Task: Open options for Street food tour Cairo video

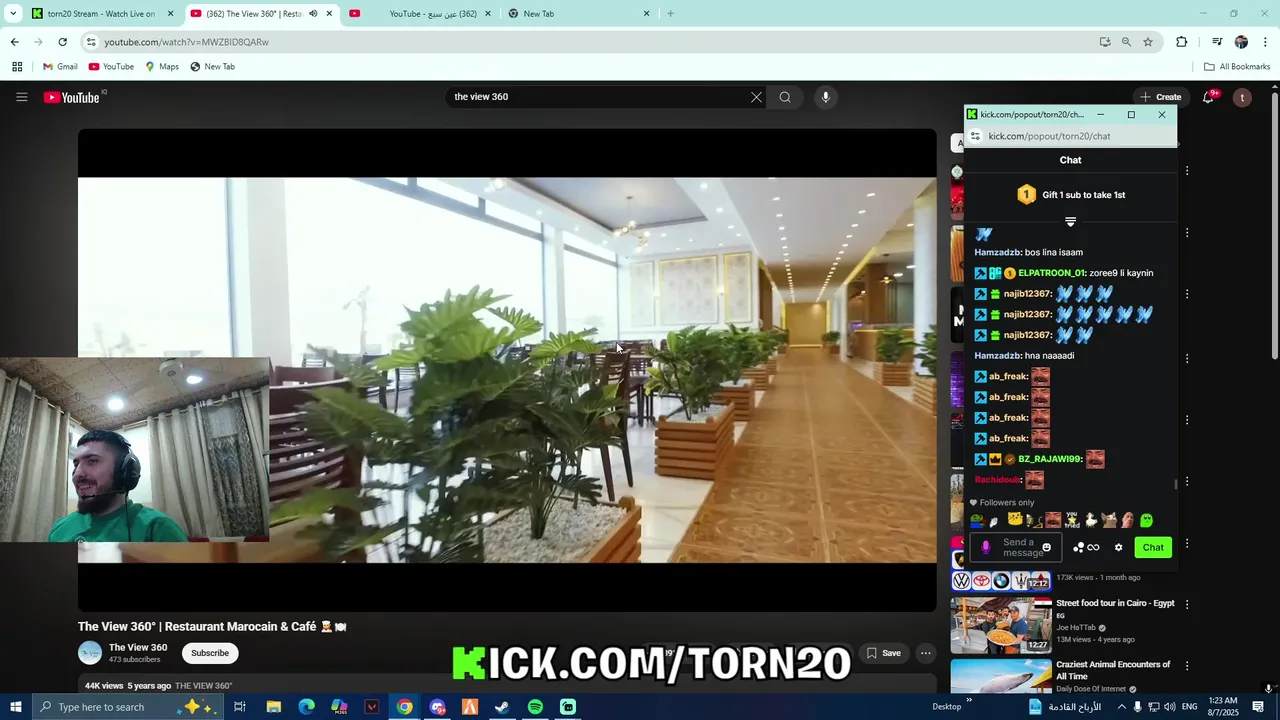Action: 1187,604
